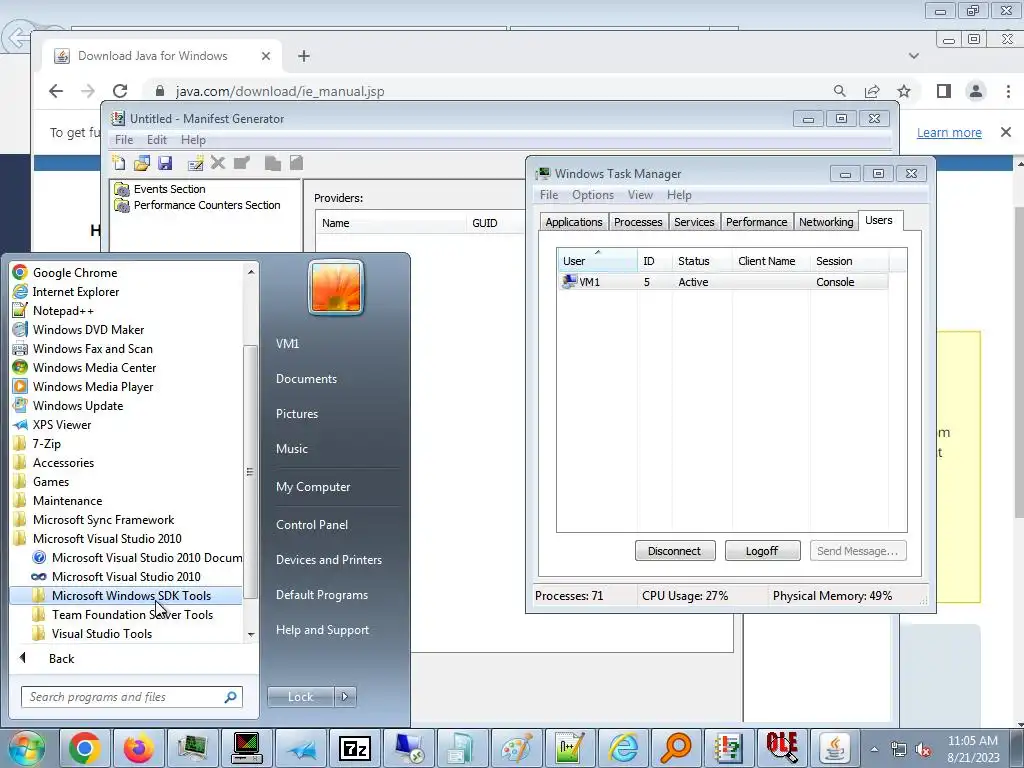Click the Lock button in Start menu

coord(300,697)
